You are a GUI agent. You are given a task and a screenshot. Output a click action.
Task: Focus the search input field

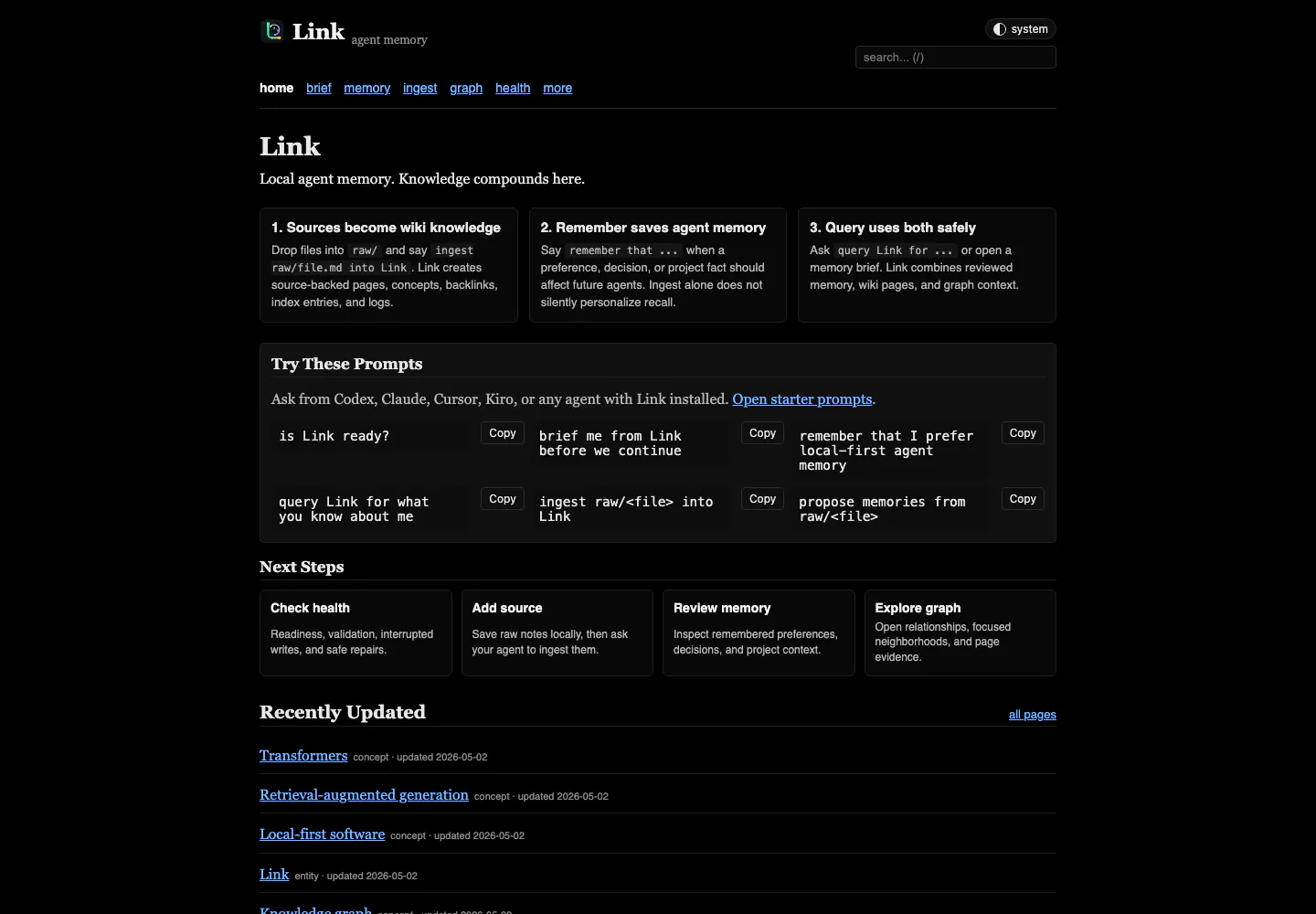956,58
